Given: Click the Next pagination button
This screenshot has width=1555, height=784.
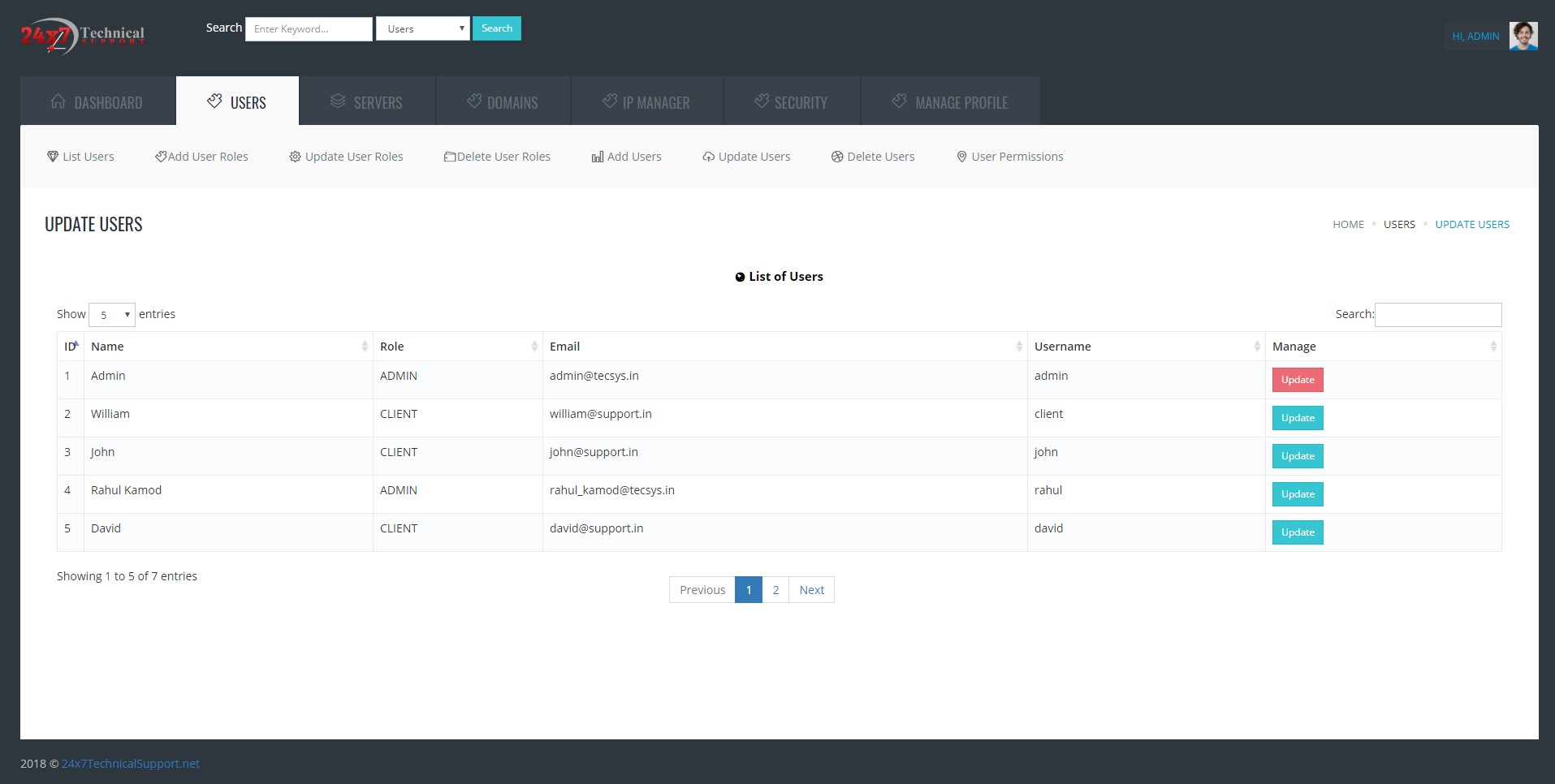Looking at the screenshot, I should [812, 590].
